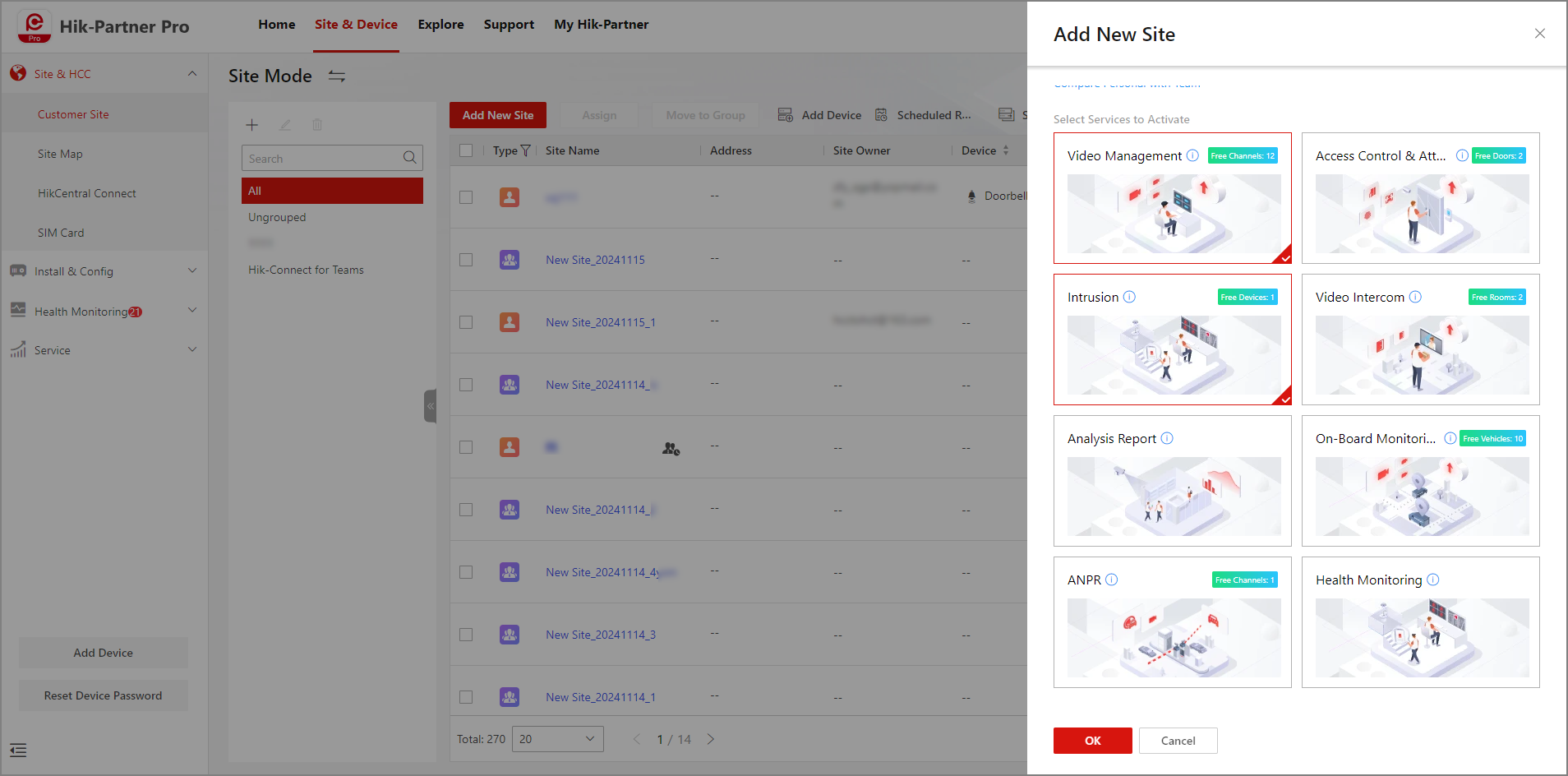
Task: Open the New Site_20241115 link
Action: click(595, 260)
